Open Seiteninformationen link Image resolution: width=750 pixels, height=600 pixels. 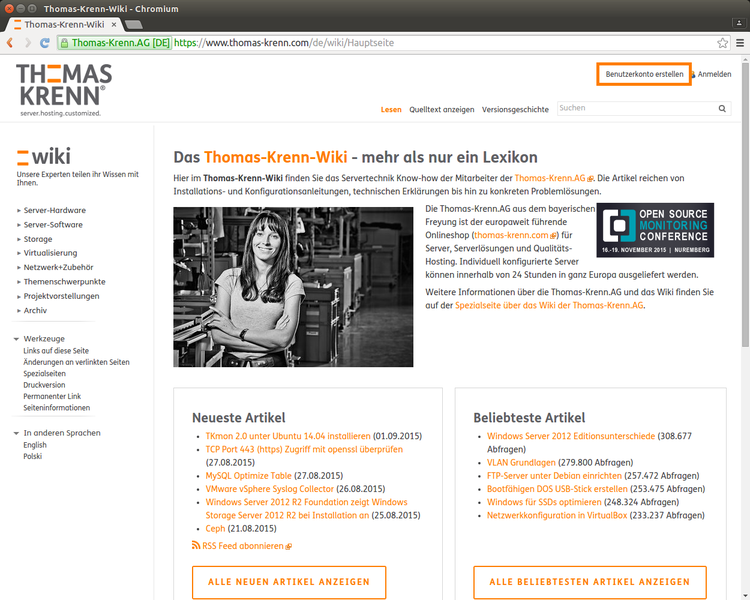tap(56, 408)
